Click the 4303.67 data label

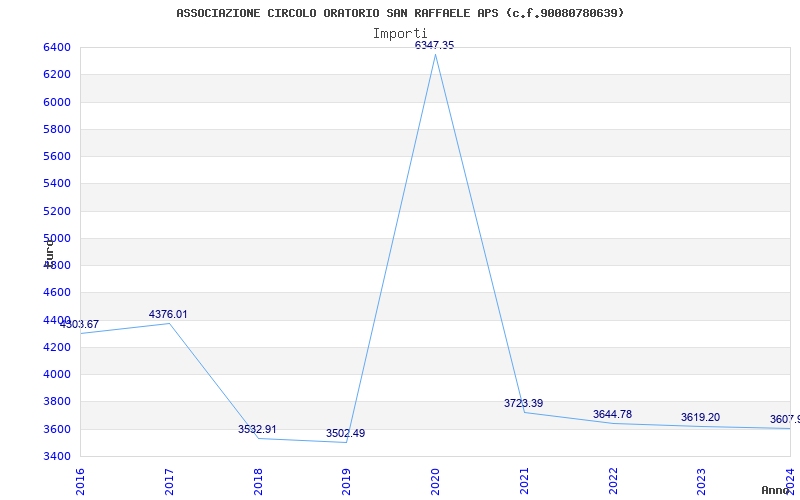tap(80, 324)
